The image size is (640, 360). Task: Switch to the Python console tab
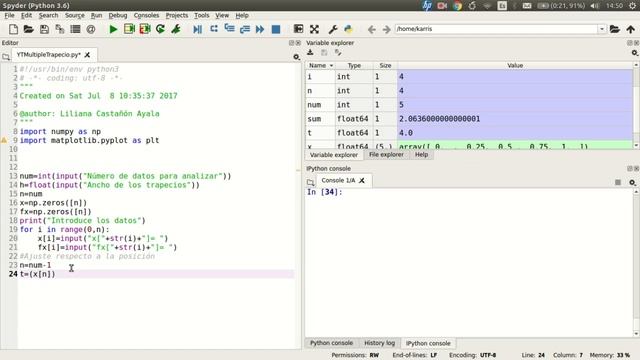pos(331,343)
